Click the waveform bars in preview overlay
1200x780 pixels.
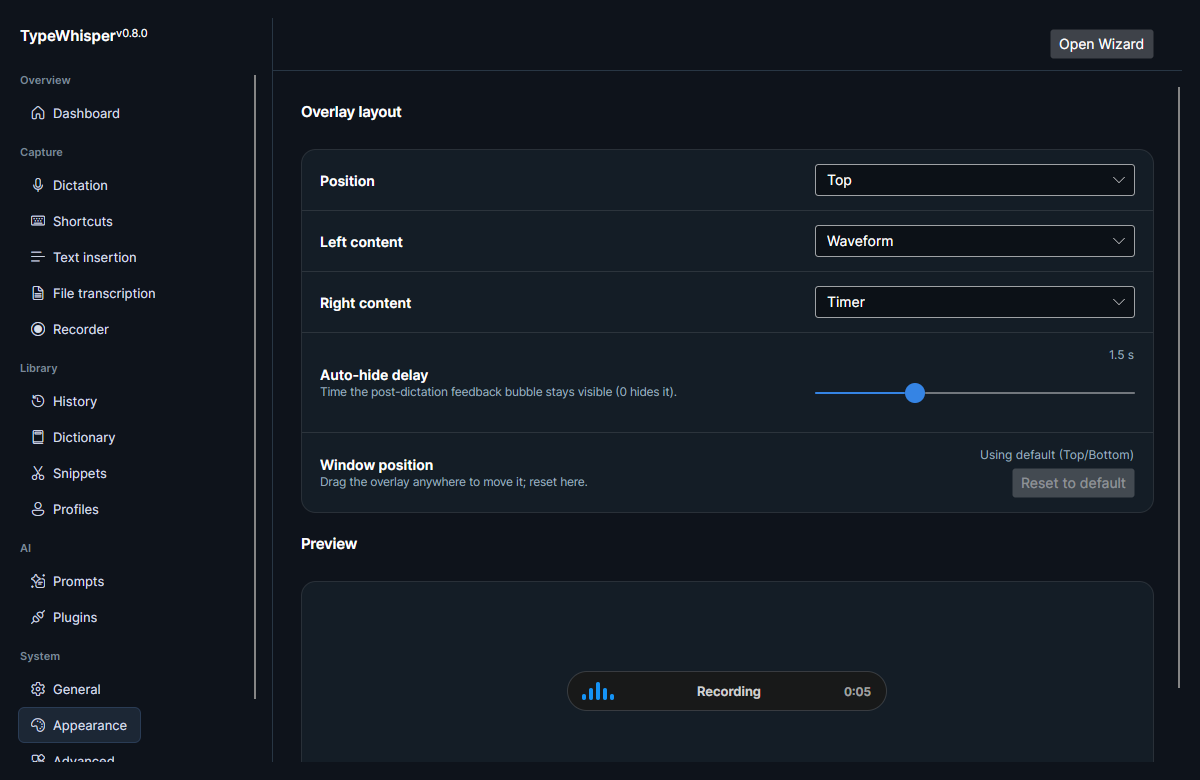598,691
